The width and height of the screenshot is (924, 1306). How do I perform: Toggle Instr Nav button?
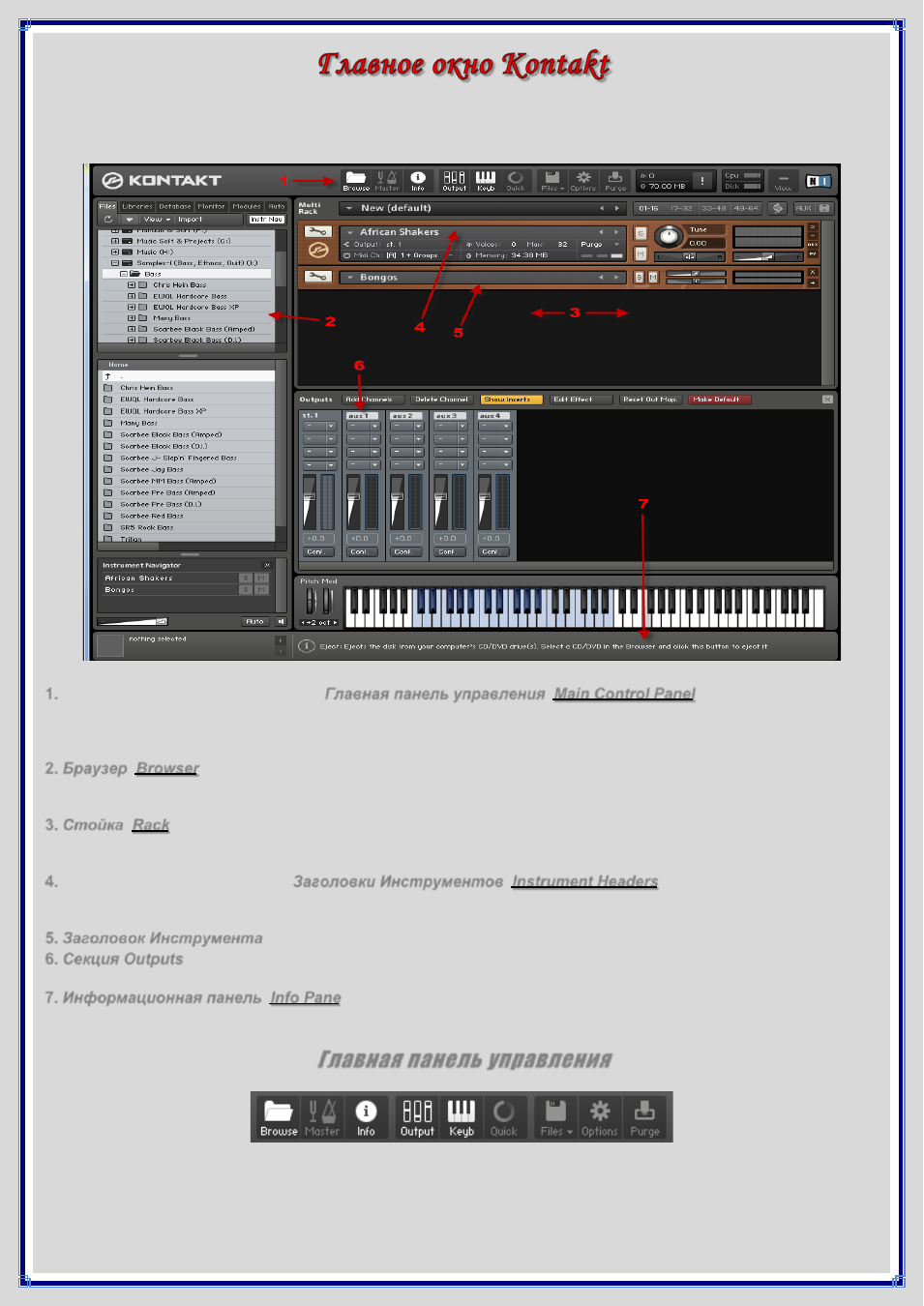[267, 220]
